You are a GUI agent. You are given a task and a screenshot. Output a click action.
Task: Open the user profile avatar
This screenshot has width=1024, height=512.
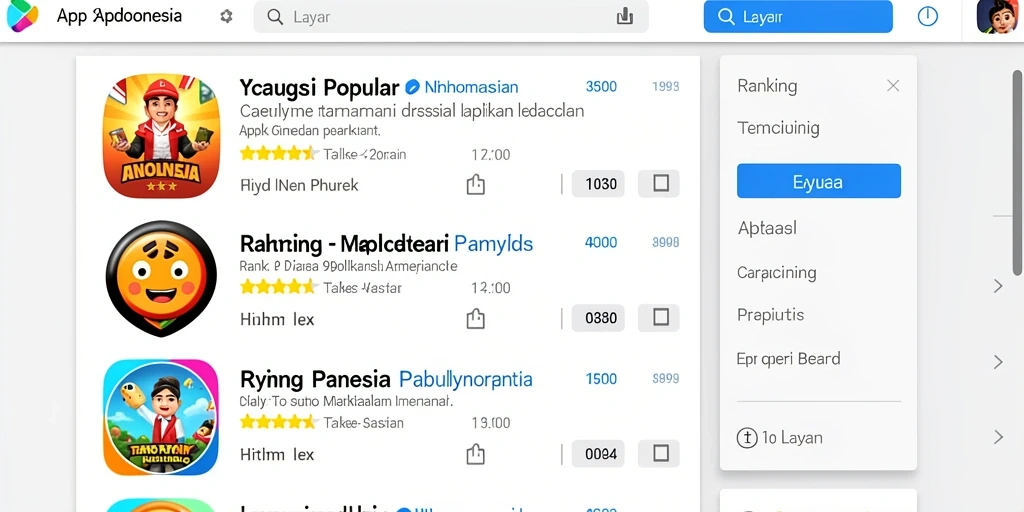pos(997,16)
